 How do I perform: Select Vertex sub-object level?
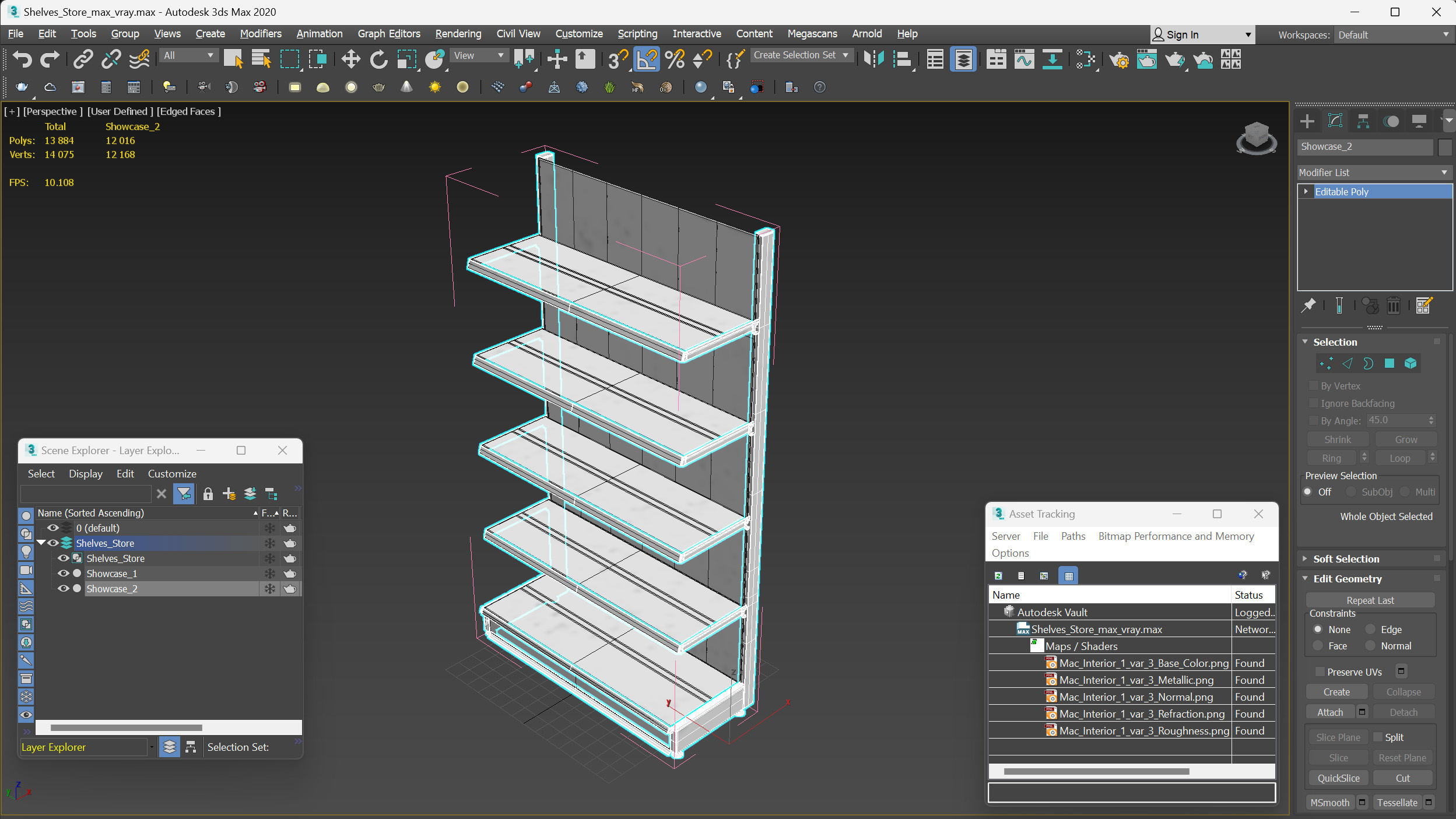1326,364
